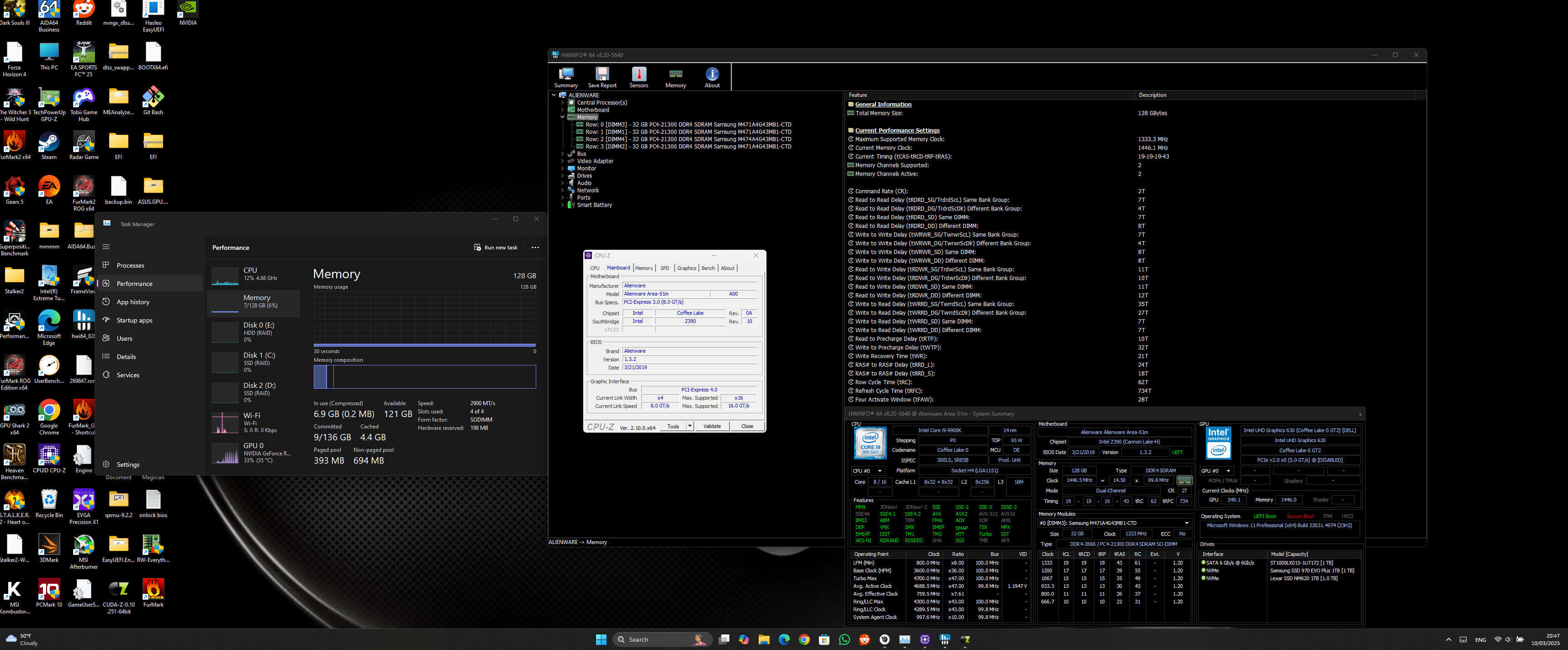Switch to the SPD tab in CPU-Z

point(665,268)
